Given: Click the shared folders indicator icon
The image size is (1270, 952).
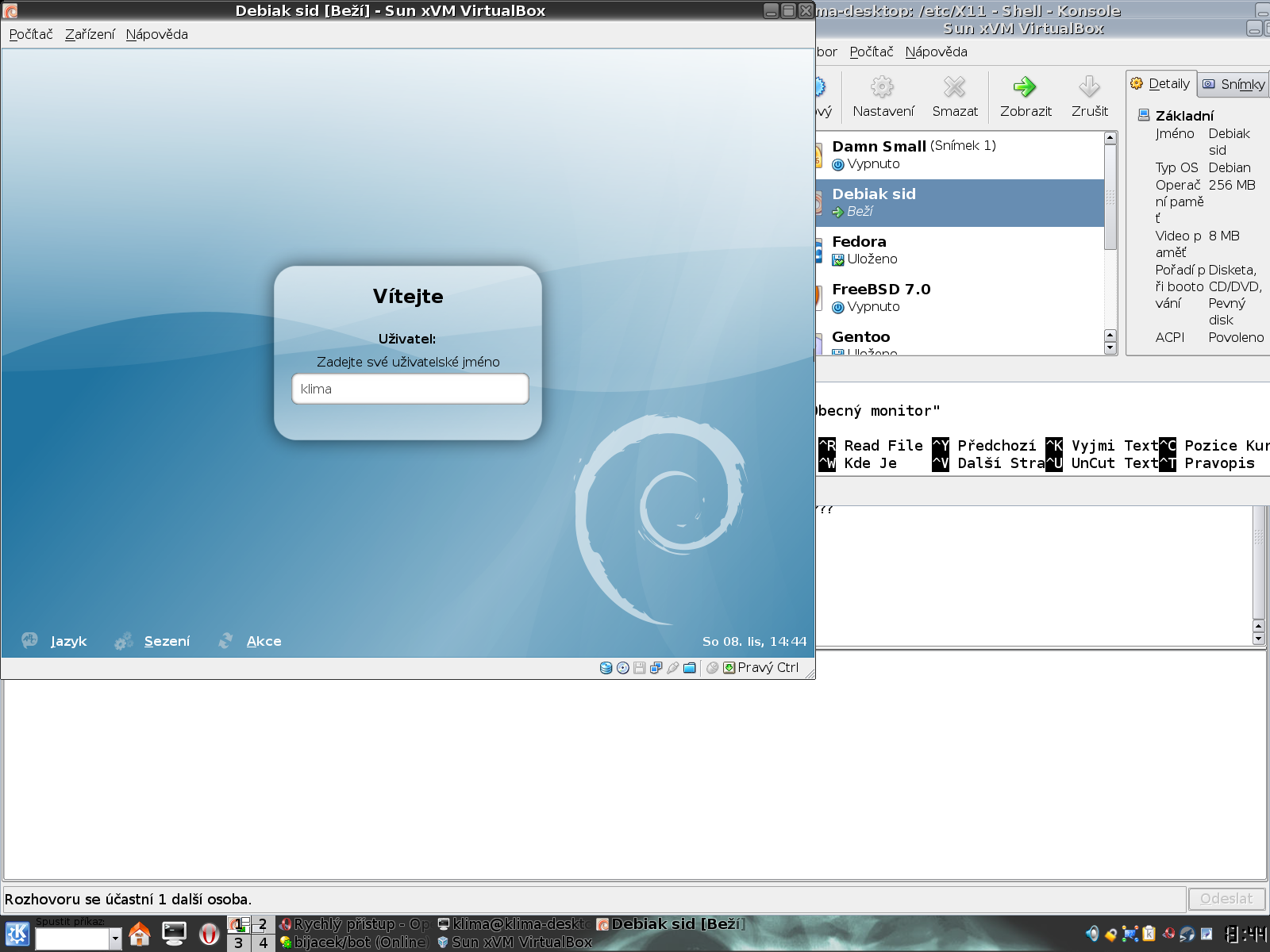Looking at the screenshot, I should [690, 668].
